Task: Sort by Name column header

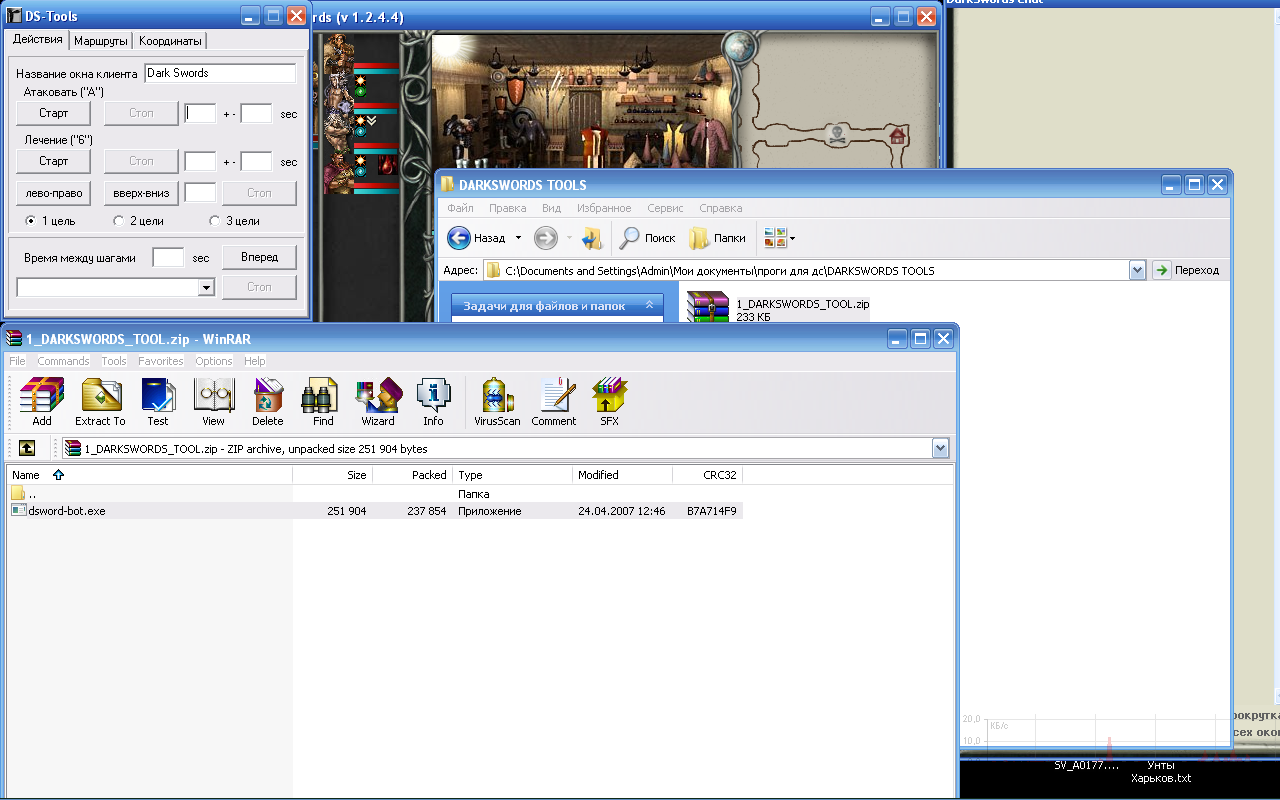Action: click(x=149, y=475)
